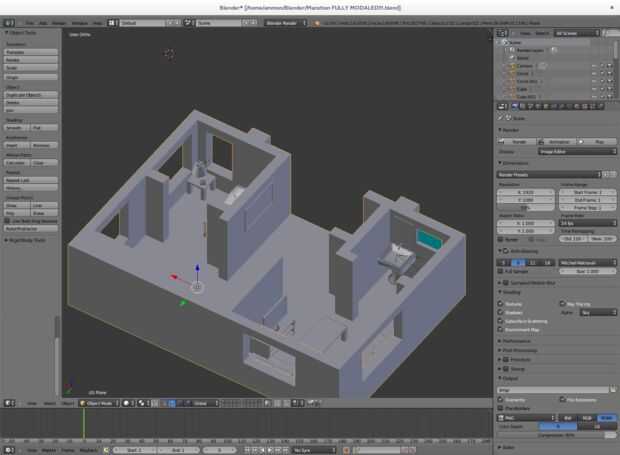Select the Scene properties tab icon
This screenshot has width=620, height=455.
(531, 106)
